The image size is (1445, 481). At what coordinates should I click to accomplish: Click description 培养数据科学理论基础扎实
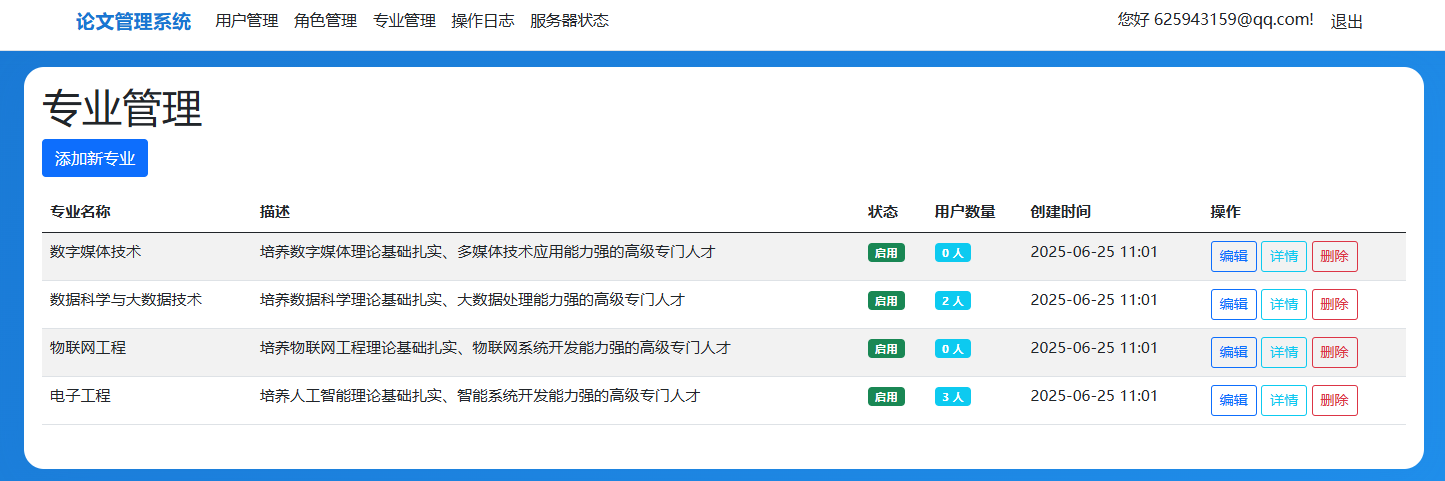(472, 300)
